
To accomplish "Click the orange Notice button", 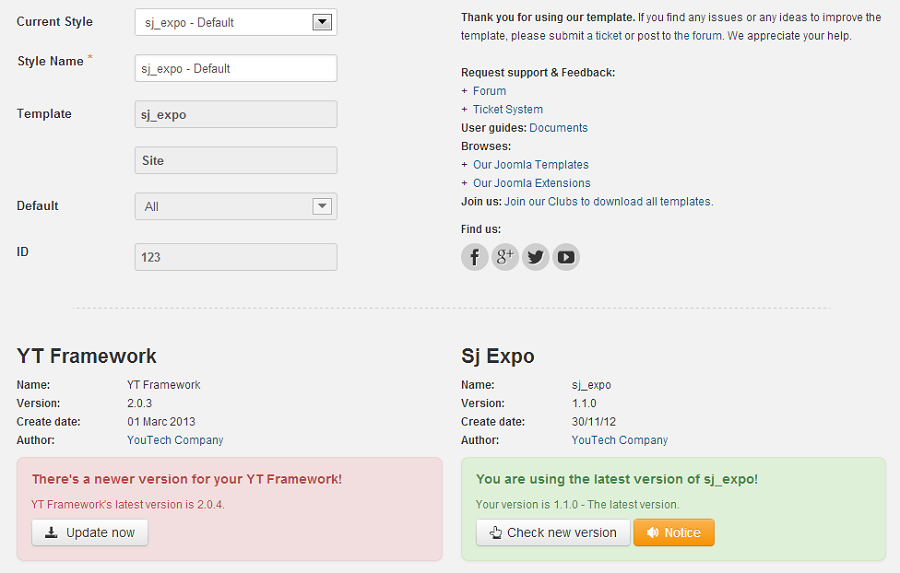I will pyautogui.click(x=674, y=533).
